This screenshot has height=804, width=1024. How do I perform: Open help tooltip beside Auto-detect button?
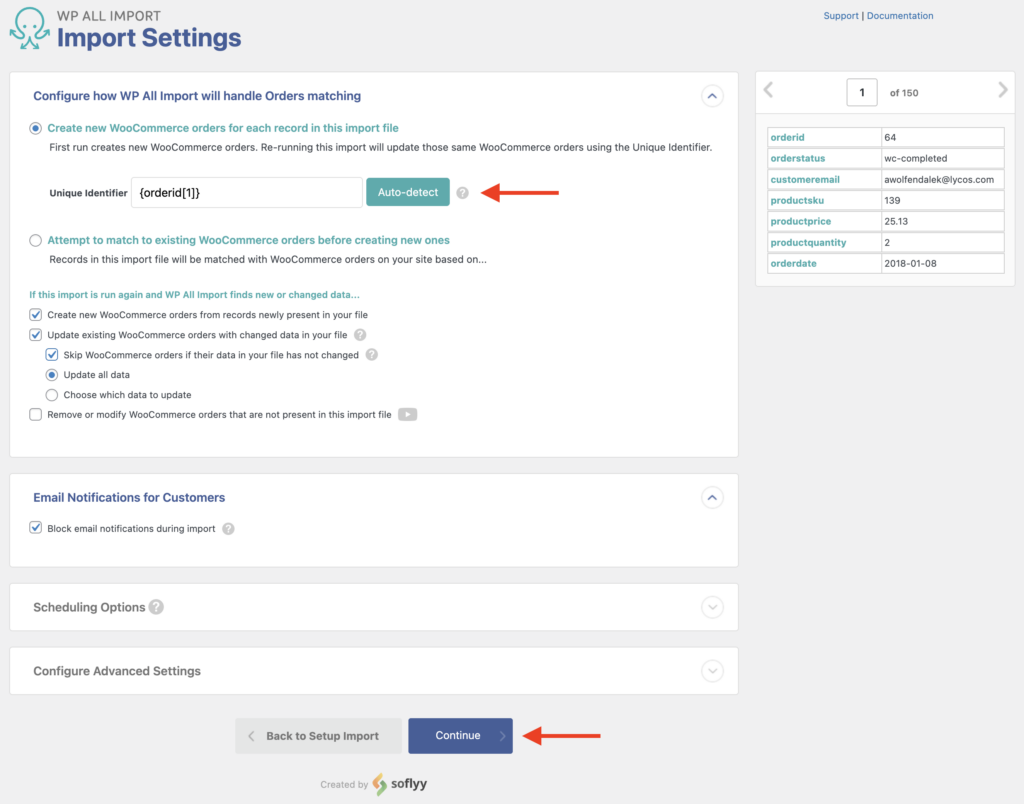tap(463, 192)
